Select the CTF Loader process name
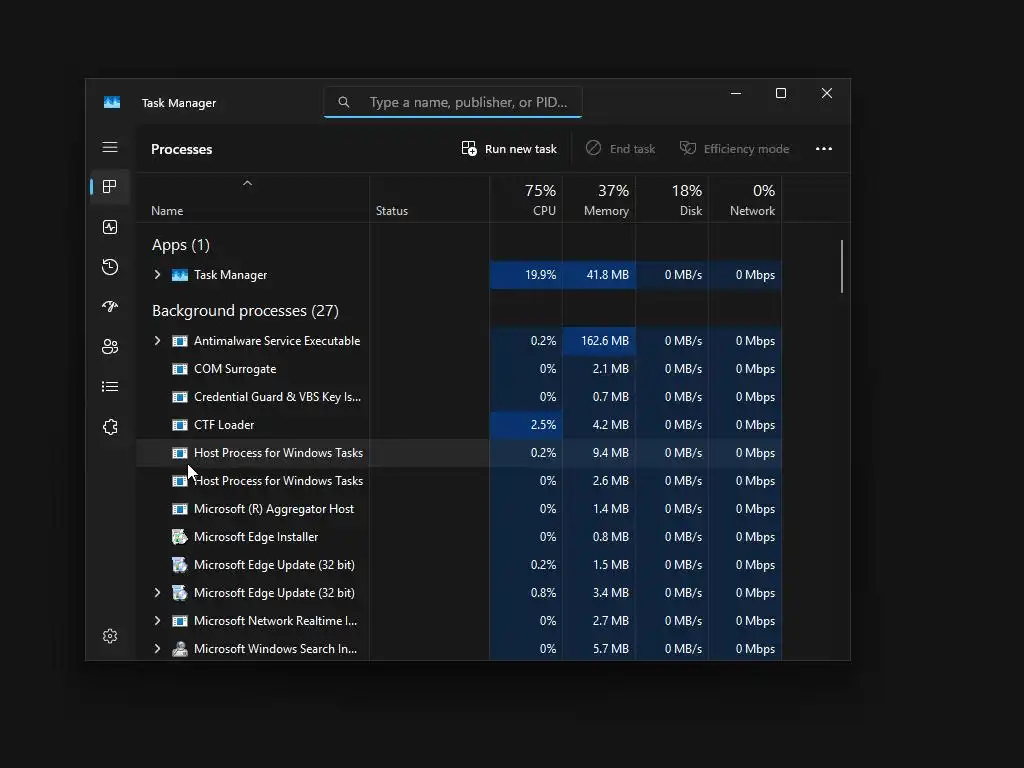Screen dimensions: 1024x768 [x=224, y=425]
